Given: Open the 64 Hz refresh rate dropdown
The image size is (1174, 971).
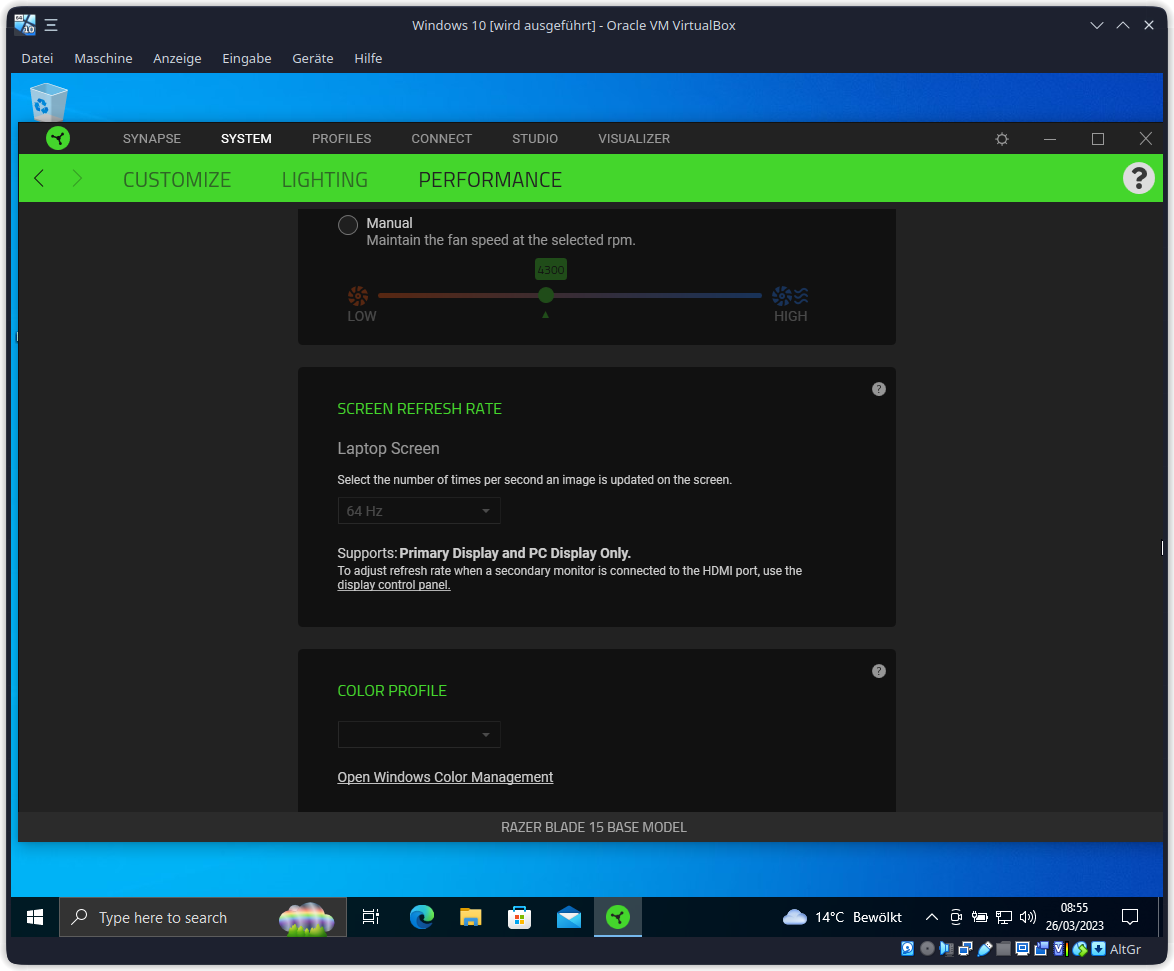Looking at the screenshot, I should [419, 510].
